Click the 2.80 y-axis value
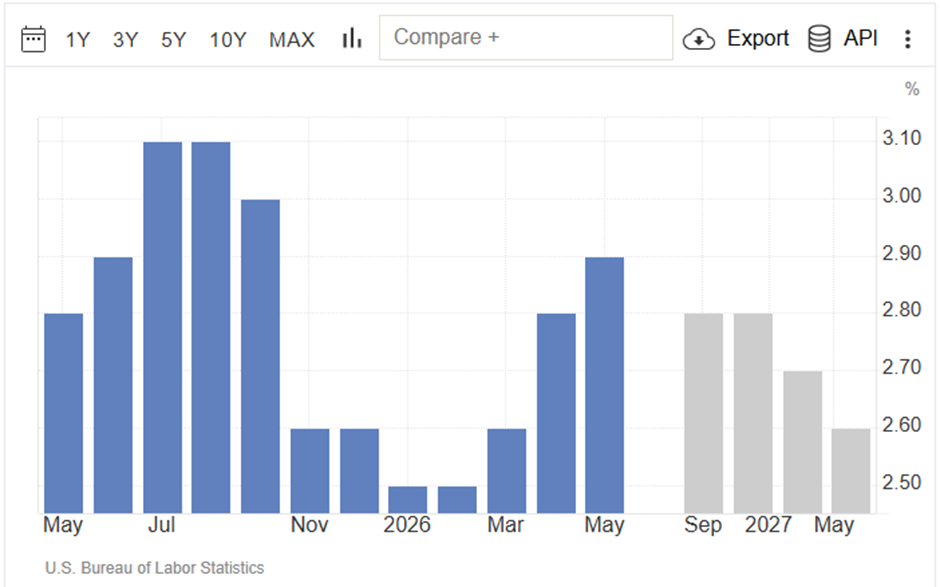The width and height of the screenshot is (940, 587). click(x=901, y=310)
